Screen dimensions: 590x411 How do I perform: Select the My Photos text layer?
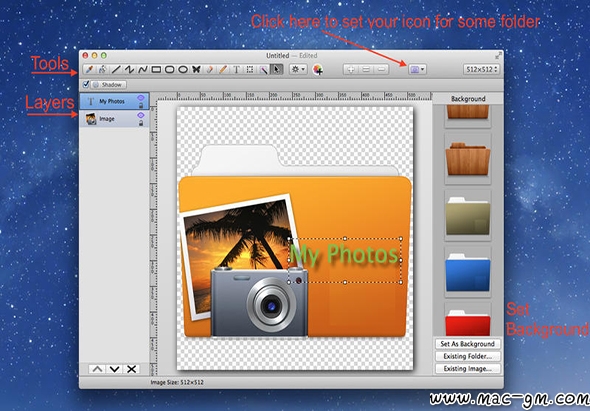click(114, 101)
